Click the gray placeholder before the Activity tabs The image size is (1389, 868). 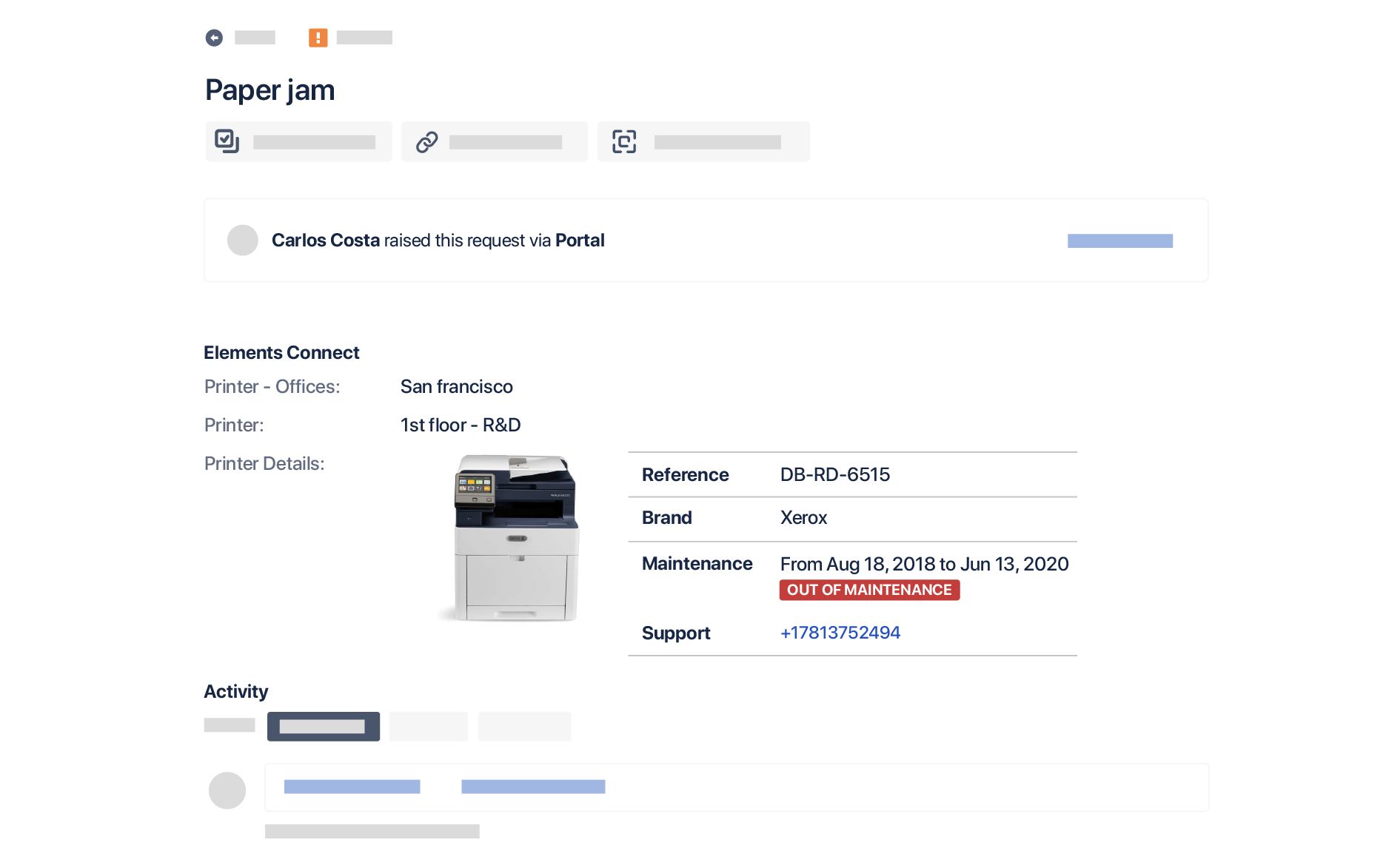tap(230, 725)
